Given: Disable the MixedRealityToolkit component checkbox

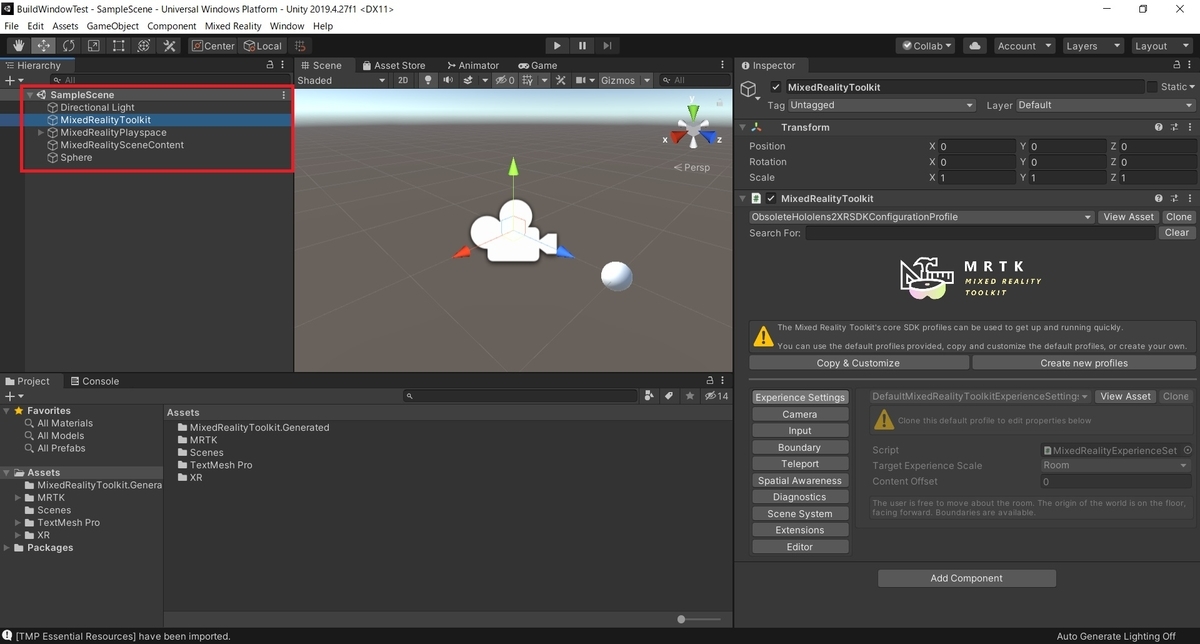Looking at the screenshot, I should pos(771,198).
